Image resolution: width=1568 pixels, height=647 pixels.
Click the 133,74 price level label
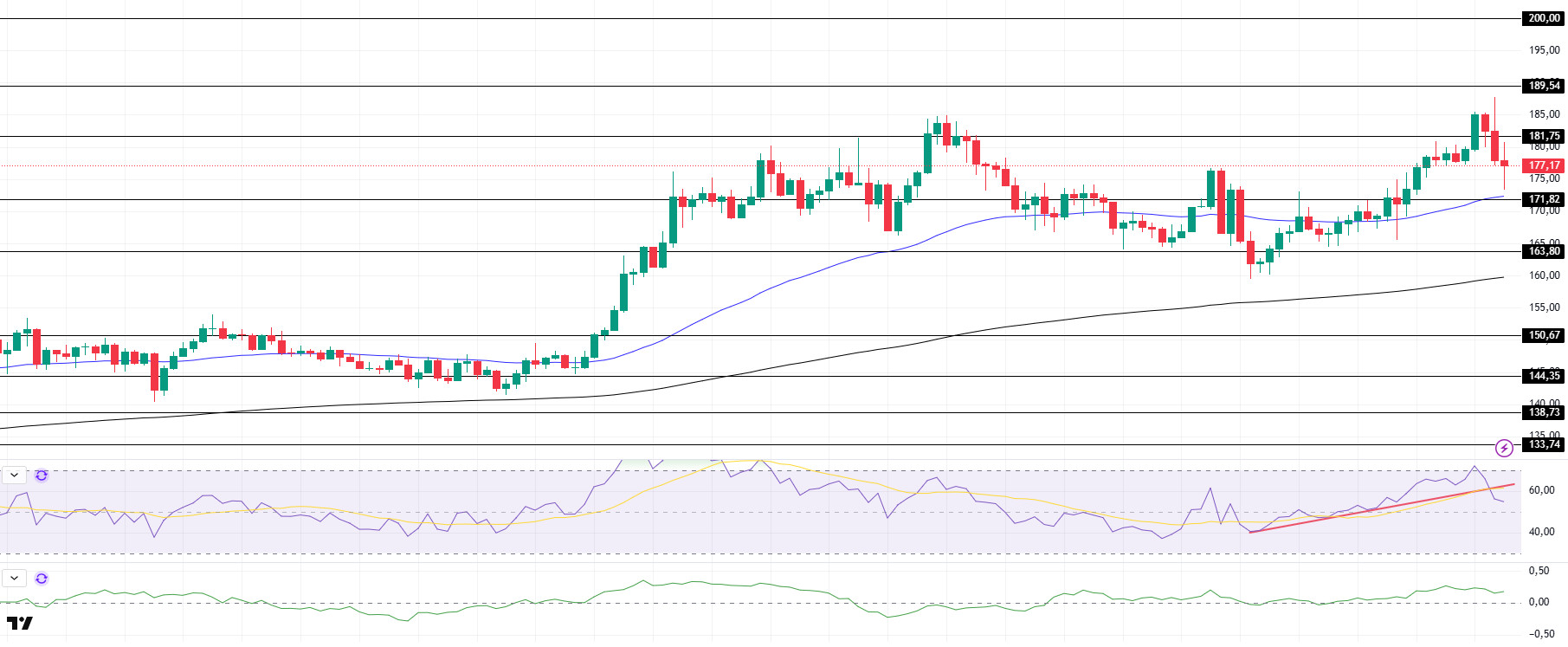[1543, 444]
